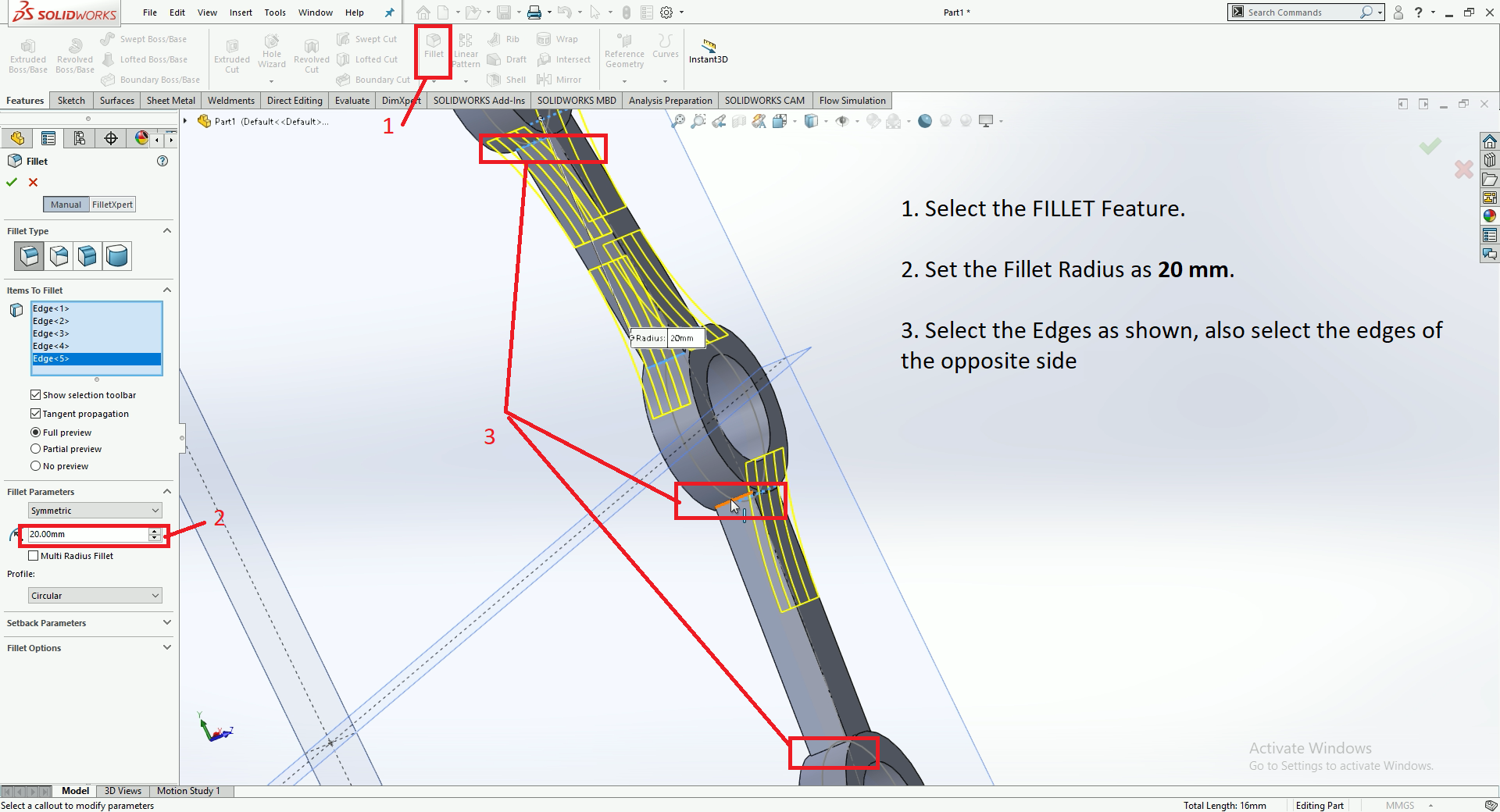Image resolution: width=1500 pixels, height=812 pixels.
Task: Open the SOLIDWORKS Options gear
Action: tap(666, 12)
